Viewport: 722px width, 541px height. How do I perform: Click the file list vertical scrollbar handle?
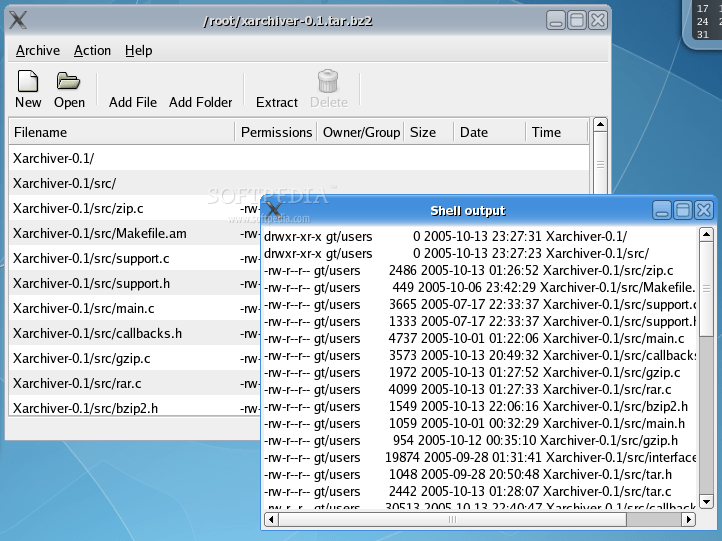tap(600, 164)
